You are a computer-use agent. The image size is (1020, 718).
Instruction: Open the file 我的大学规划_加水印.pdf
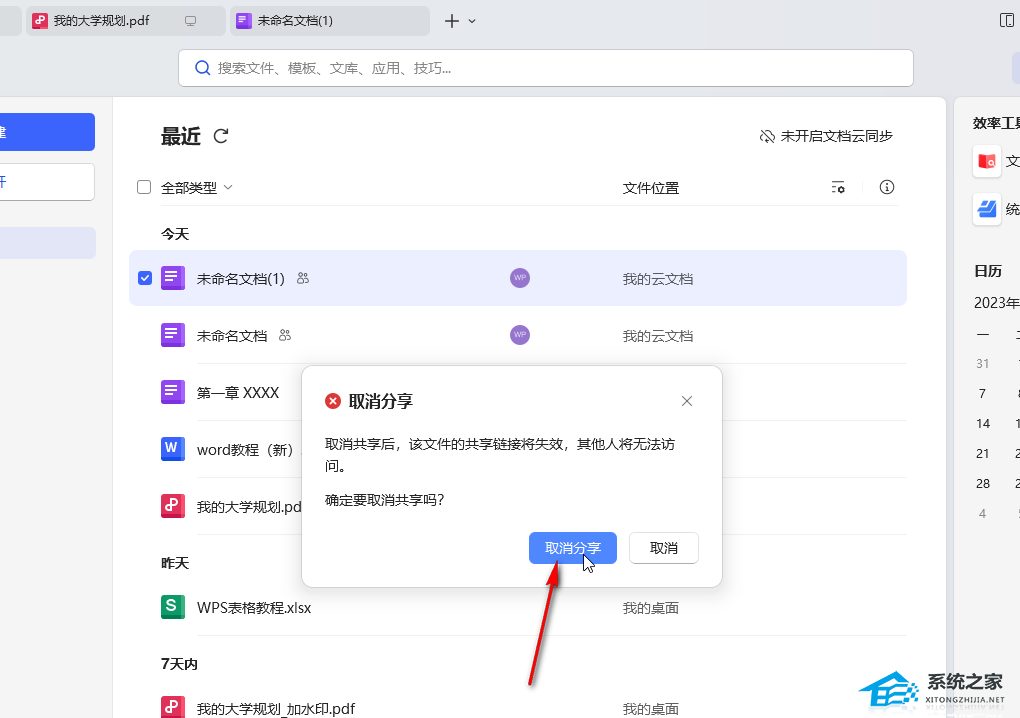point(276,708)
